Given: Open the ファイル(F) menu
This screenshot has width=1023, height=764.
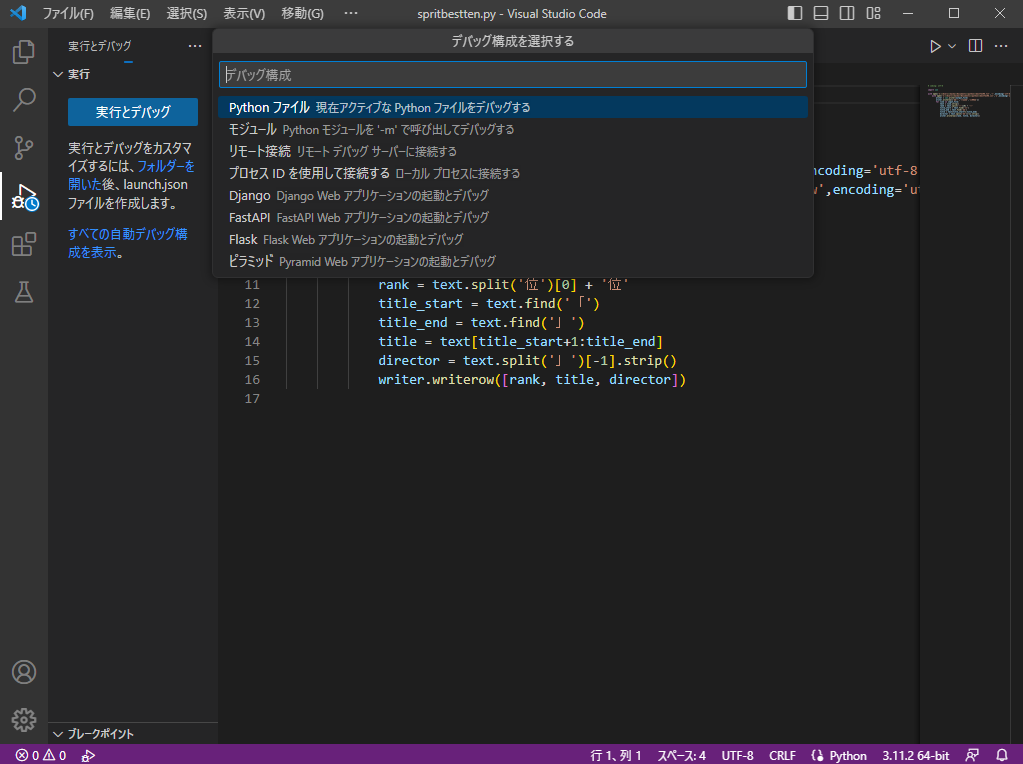Looking at the screenshot, I should pyautogui.click(x=68, y=13).
